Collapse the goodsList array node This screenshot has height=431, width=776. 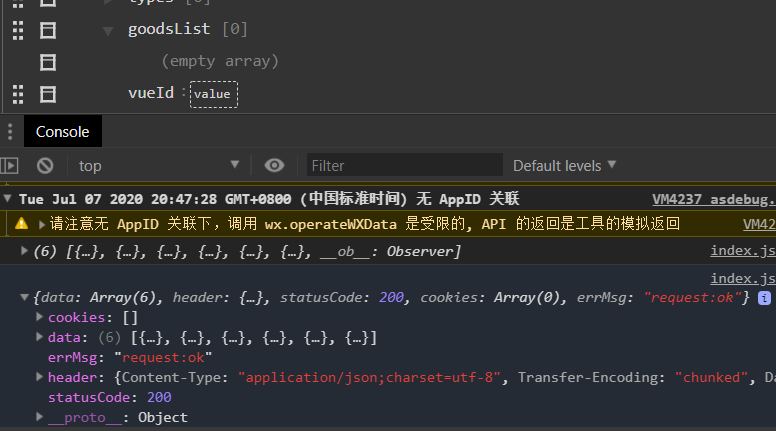point(108,32)
